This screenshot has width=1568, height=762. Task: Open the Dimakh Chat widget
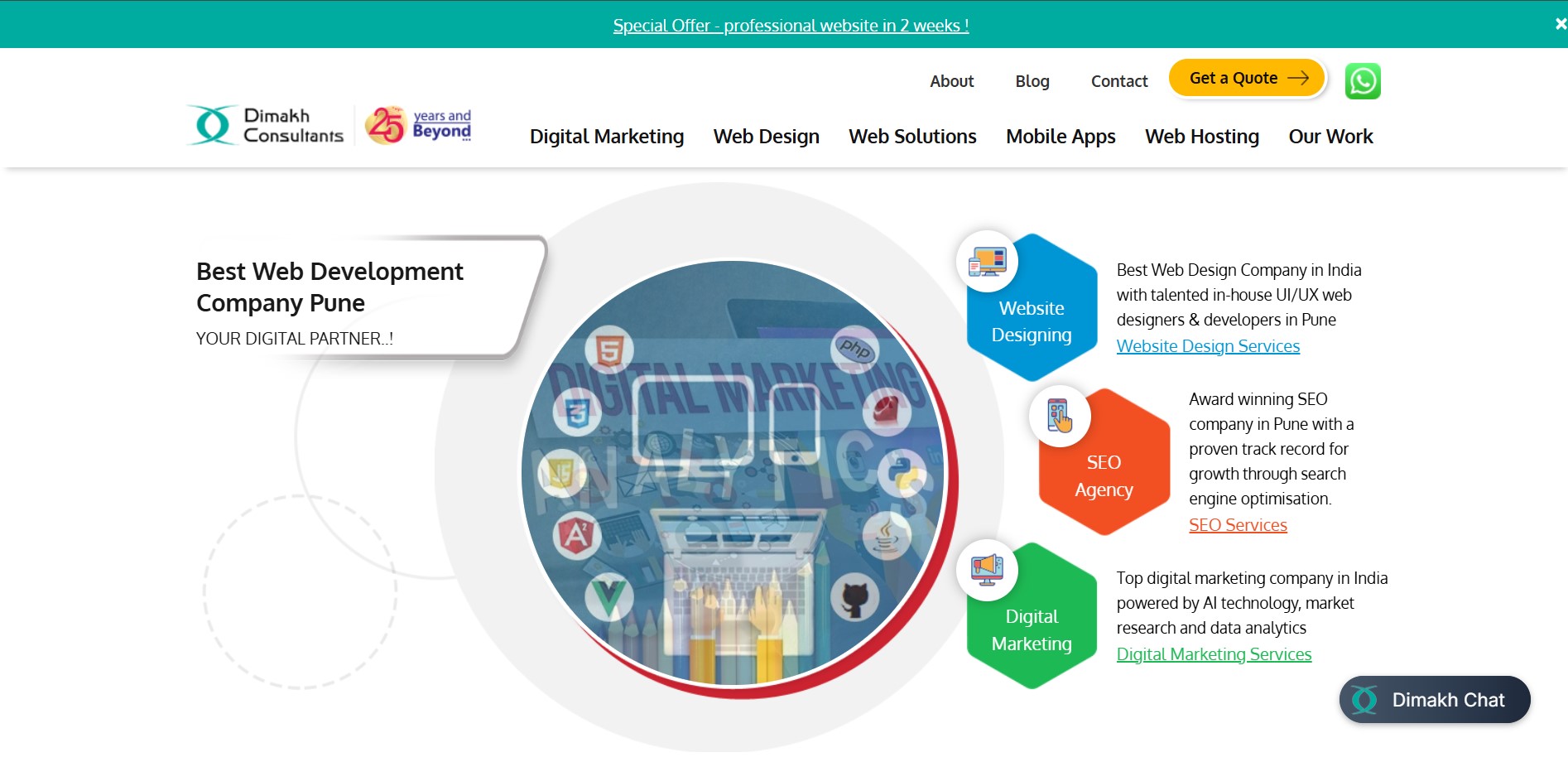tap(1435, 700)
